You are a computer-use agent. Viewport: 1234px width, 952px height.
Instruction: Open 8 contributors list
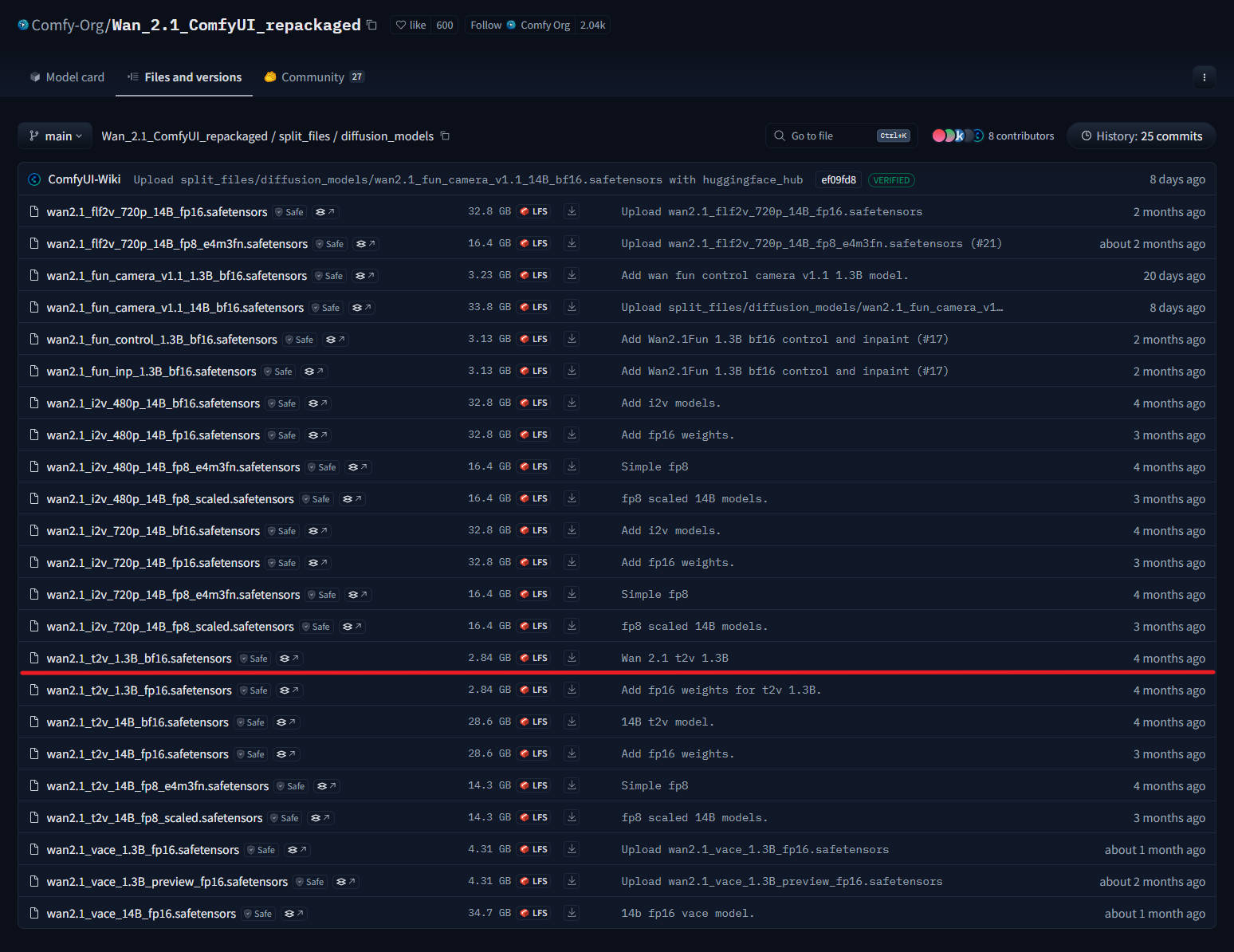click(x=1021, y=136)
